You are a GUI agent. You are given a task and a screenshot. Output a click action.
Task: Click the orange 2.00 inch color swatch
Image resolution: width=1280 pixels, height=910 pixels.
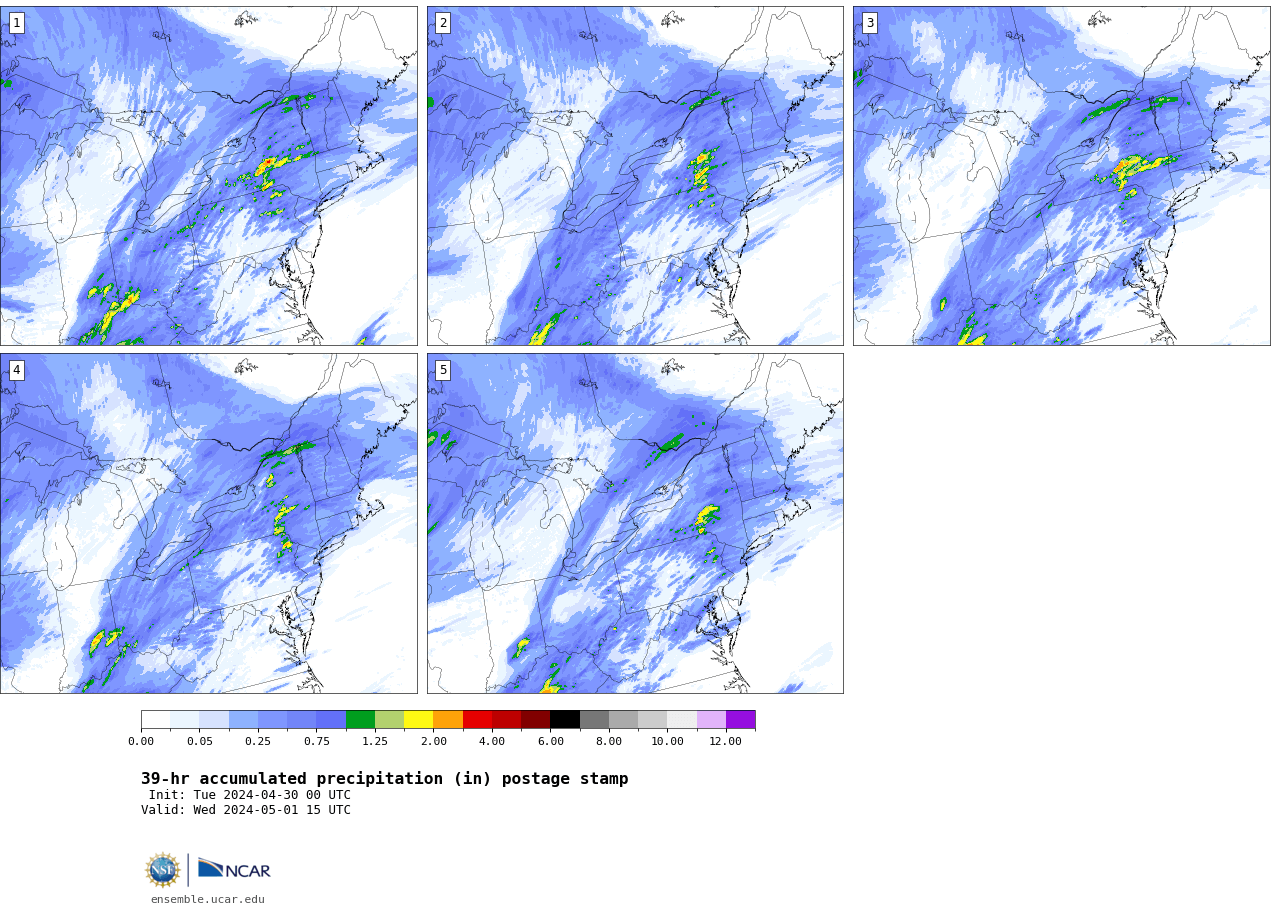pyautogui.click(x=448, y=720)
